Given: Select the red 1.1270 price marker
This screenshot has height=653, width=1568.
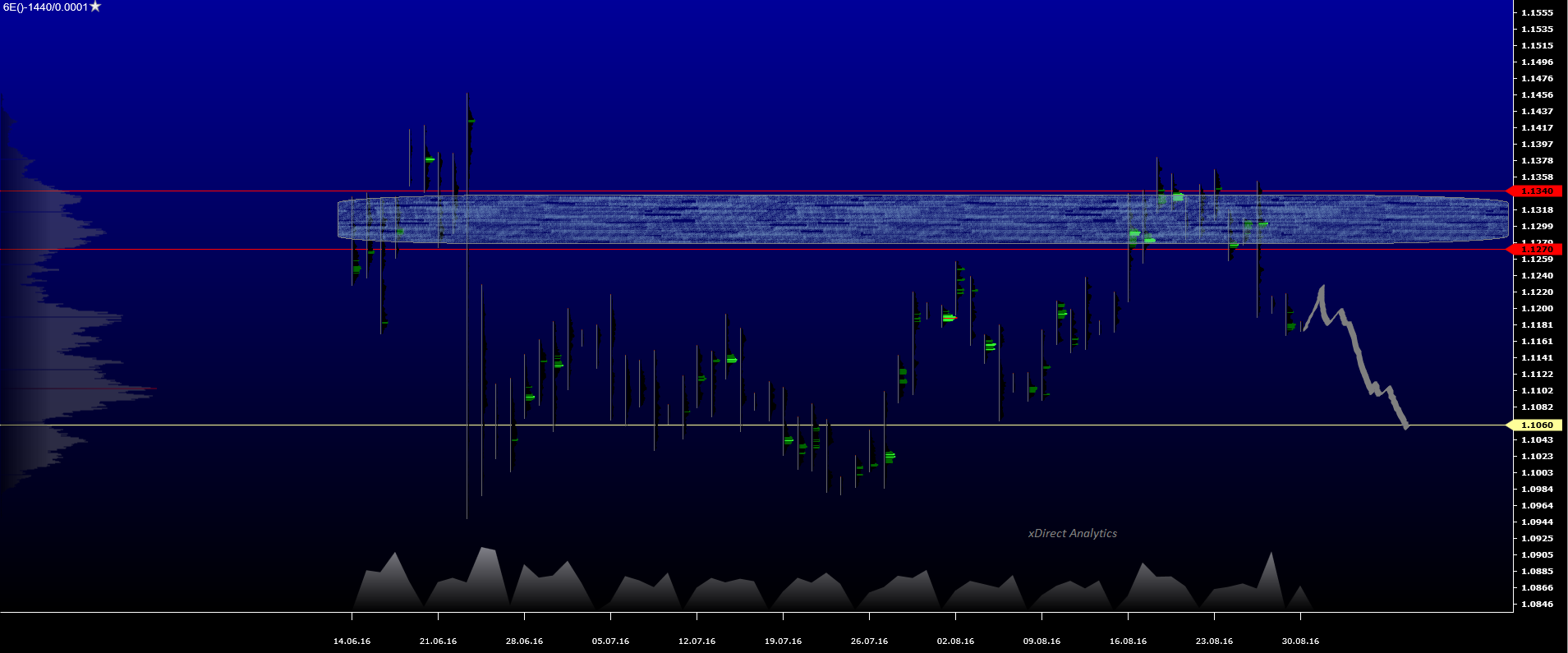Looking at the screenshot, I should pos(1536,250).
